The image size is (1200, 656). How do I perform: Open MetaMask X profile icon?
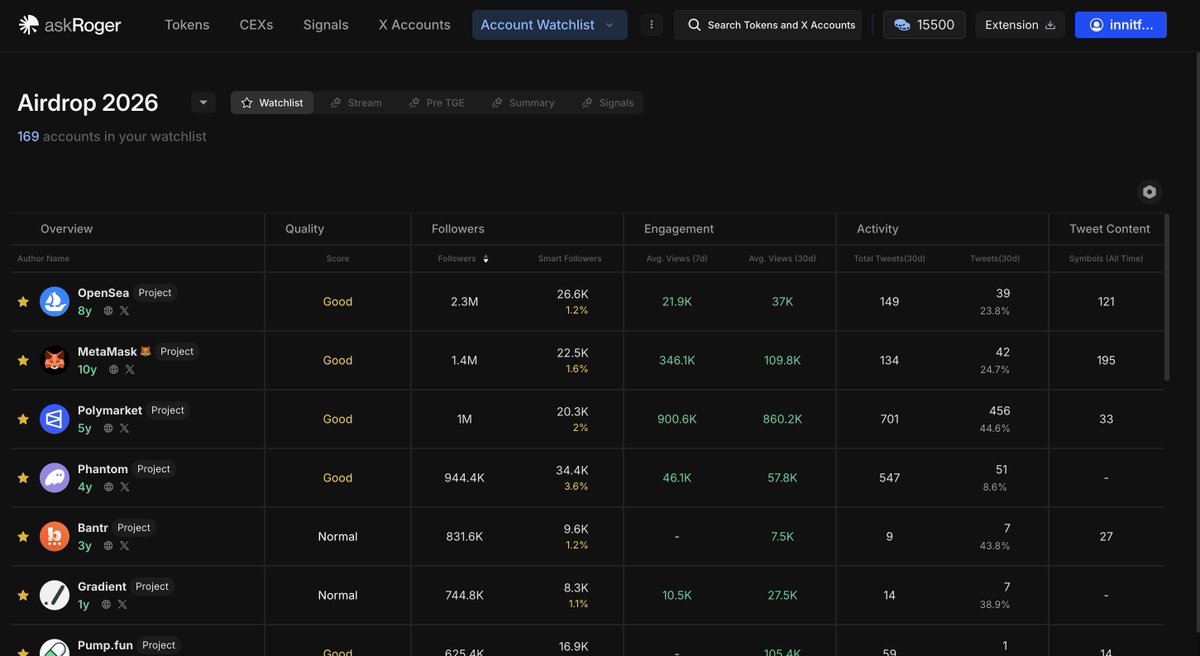tap(130, 370)
